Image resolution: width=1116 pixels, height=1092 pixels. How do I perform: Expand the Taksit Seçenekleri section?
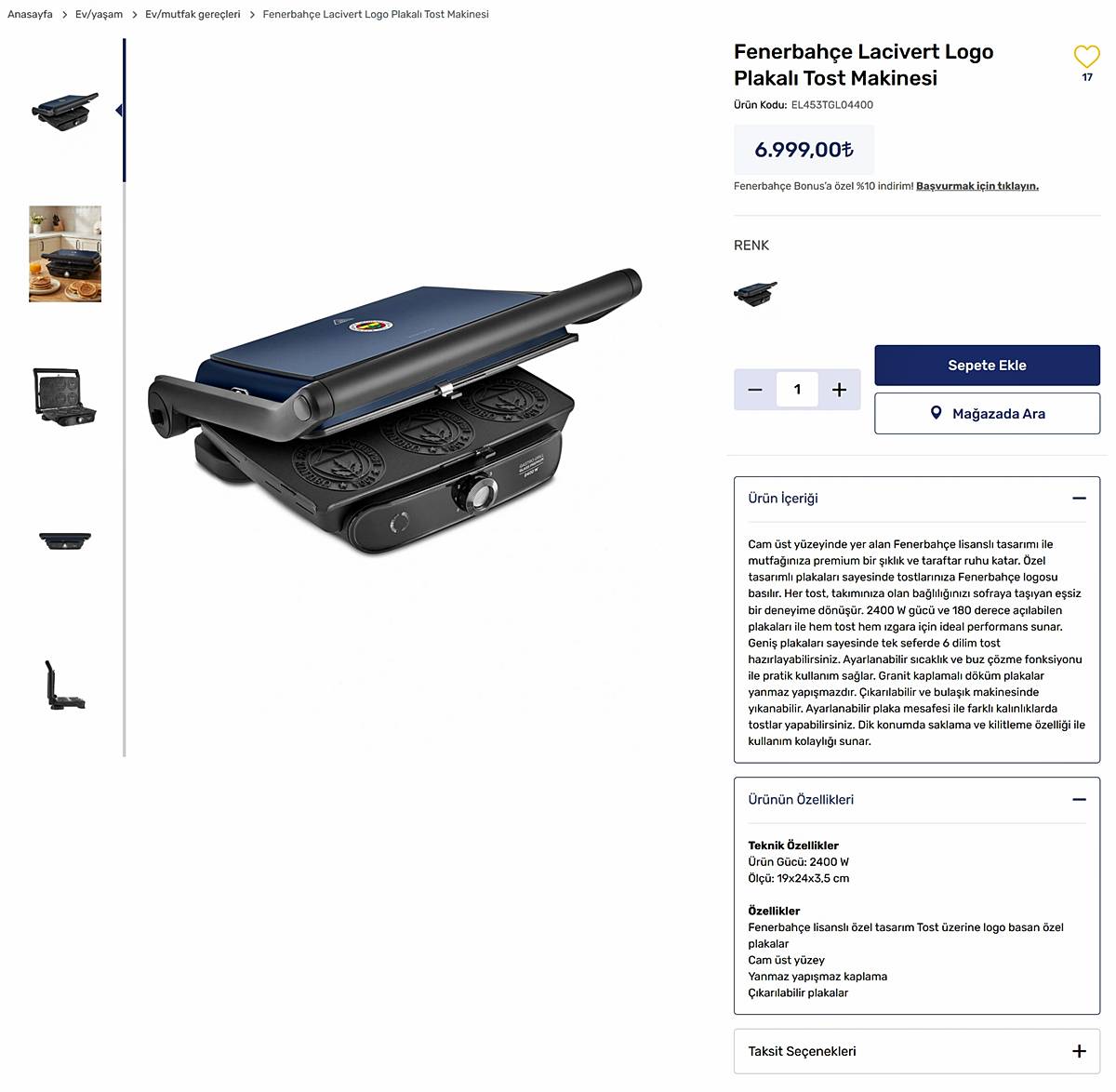1079,1051
